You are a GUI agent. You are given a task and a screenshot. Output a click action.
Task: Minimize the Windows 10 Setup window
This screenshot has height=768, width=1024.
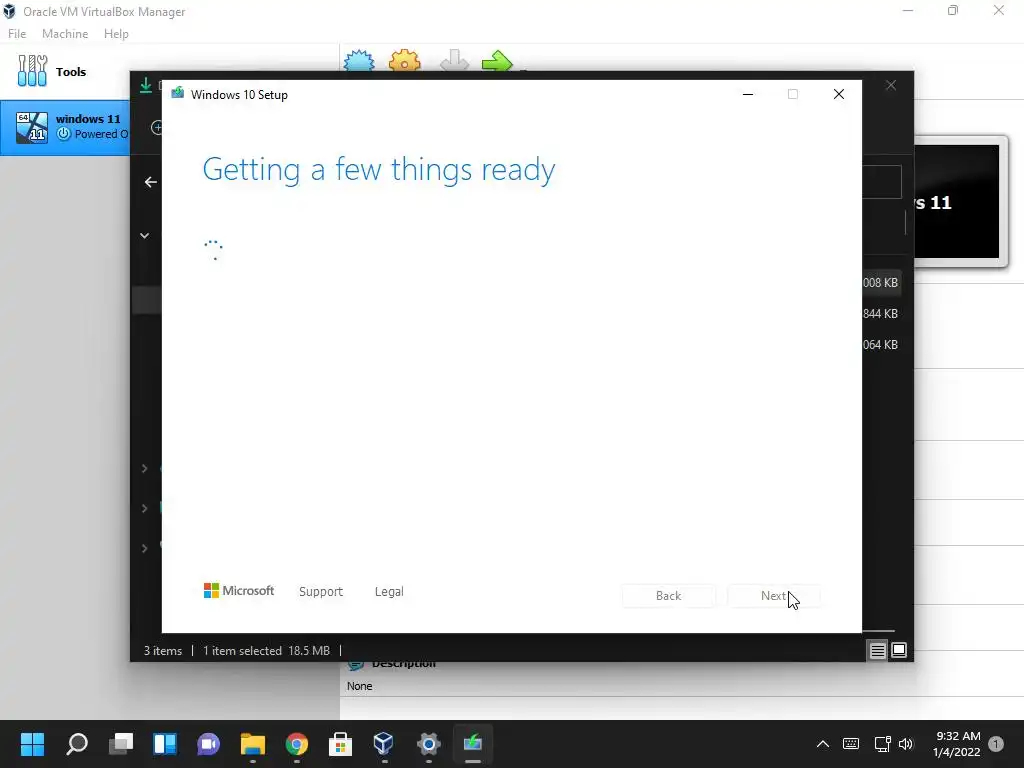click(748, 94)
